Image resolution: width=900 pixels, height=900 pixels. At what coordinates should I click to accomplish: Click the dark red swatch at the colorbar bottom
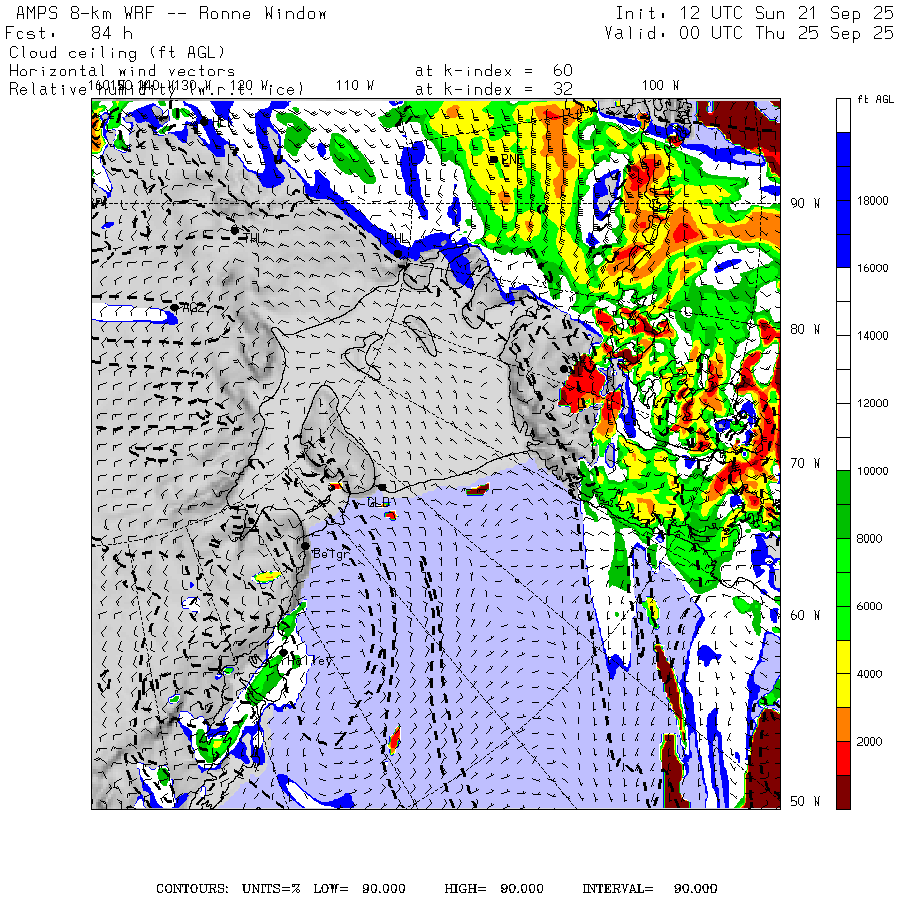(x=843, y=792)
